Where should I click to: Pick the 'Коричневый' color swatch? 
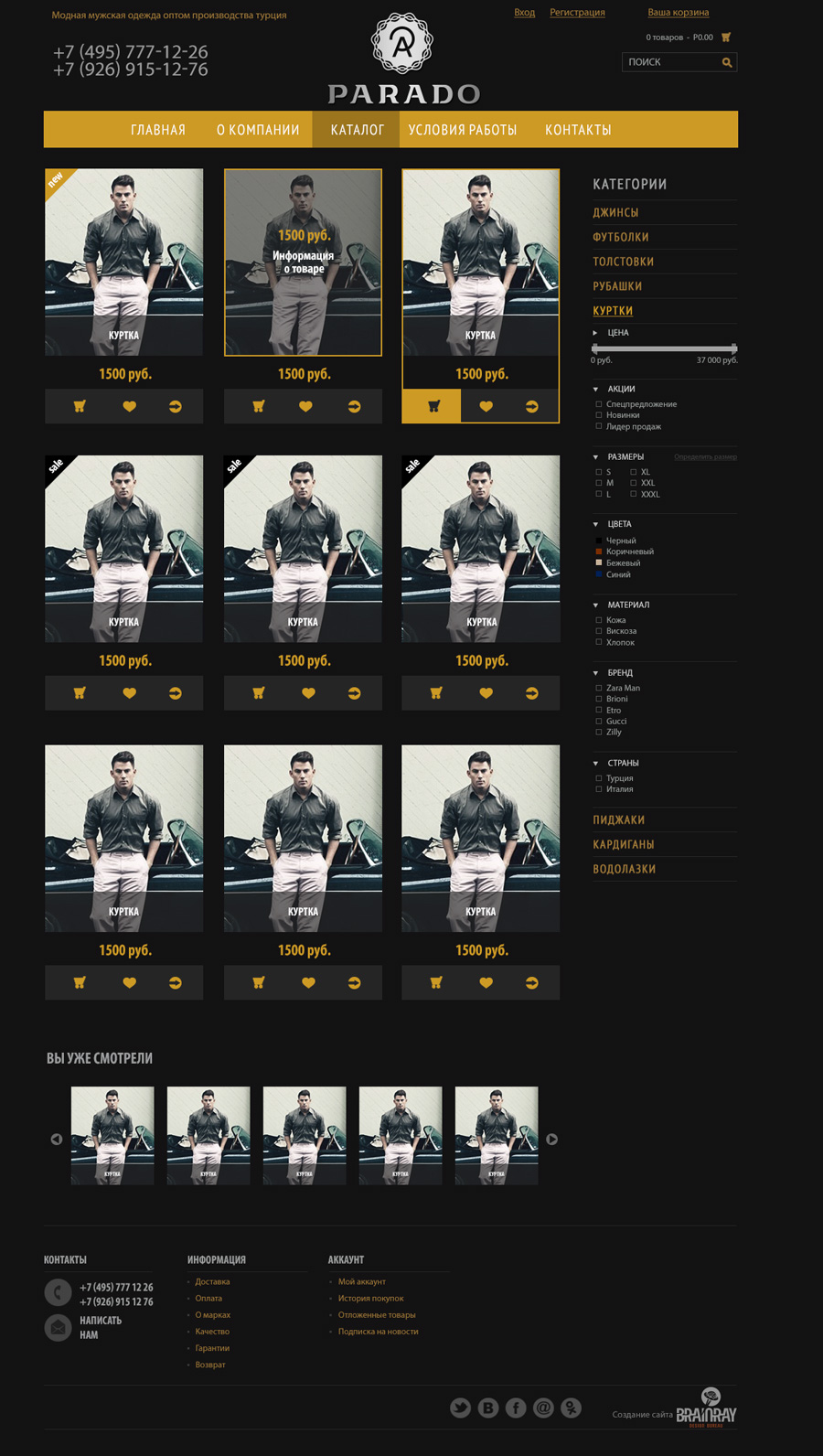coord(599,551)
